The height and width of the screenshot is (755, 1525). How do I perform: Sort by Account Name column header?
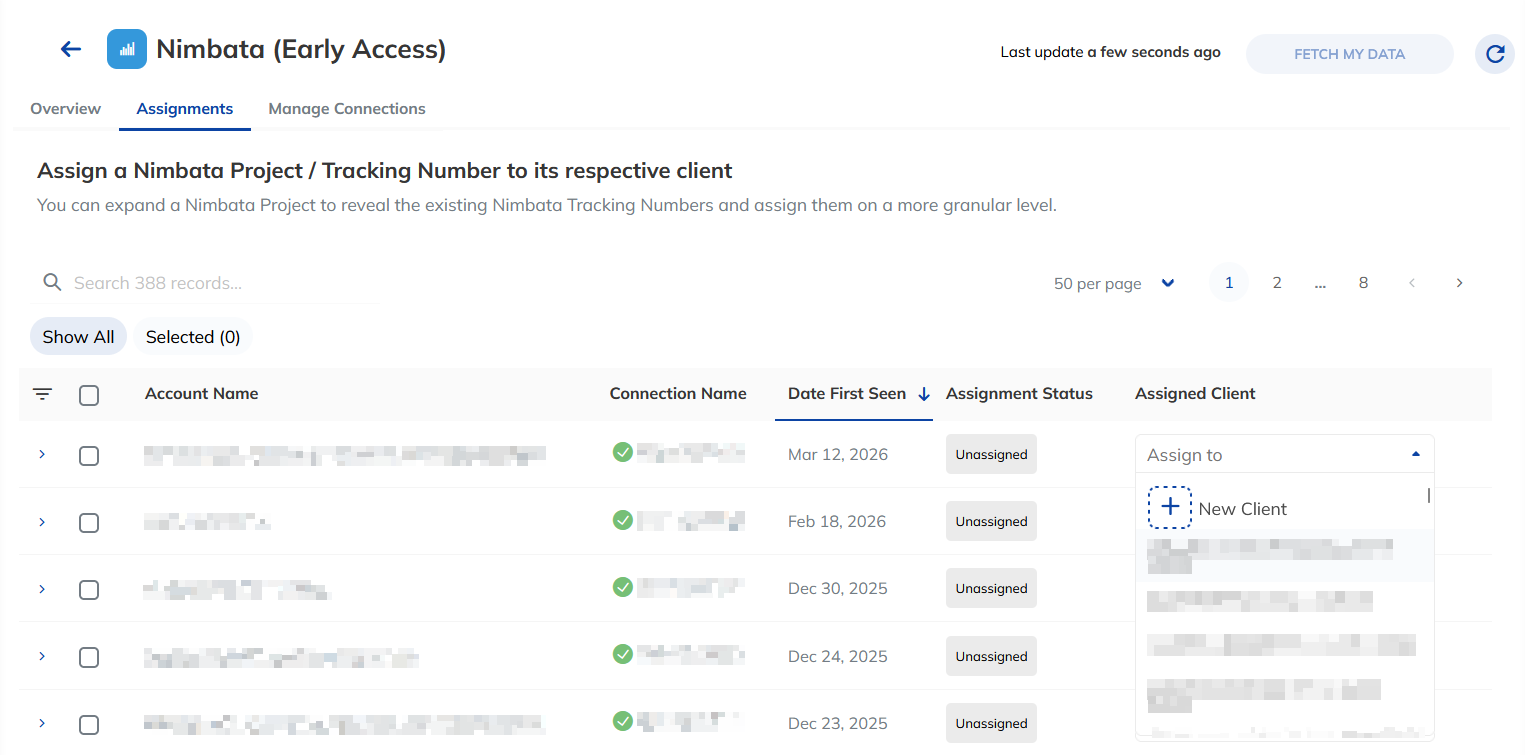pyautogui.click(x=201, y=394)
